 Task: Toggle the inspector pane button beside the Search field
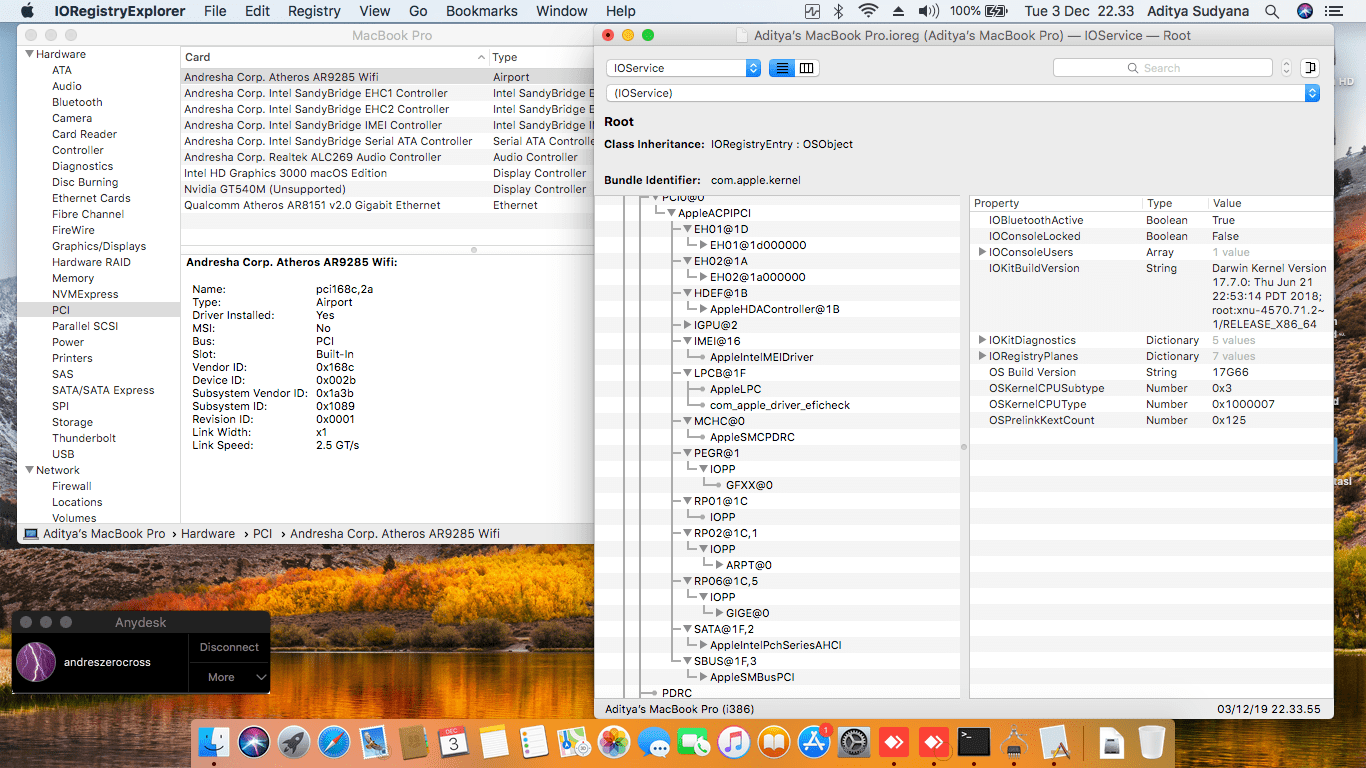pyautogui.click(x=1310, y=67)
